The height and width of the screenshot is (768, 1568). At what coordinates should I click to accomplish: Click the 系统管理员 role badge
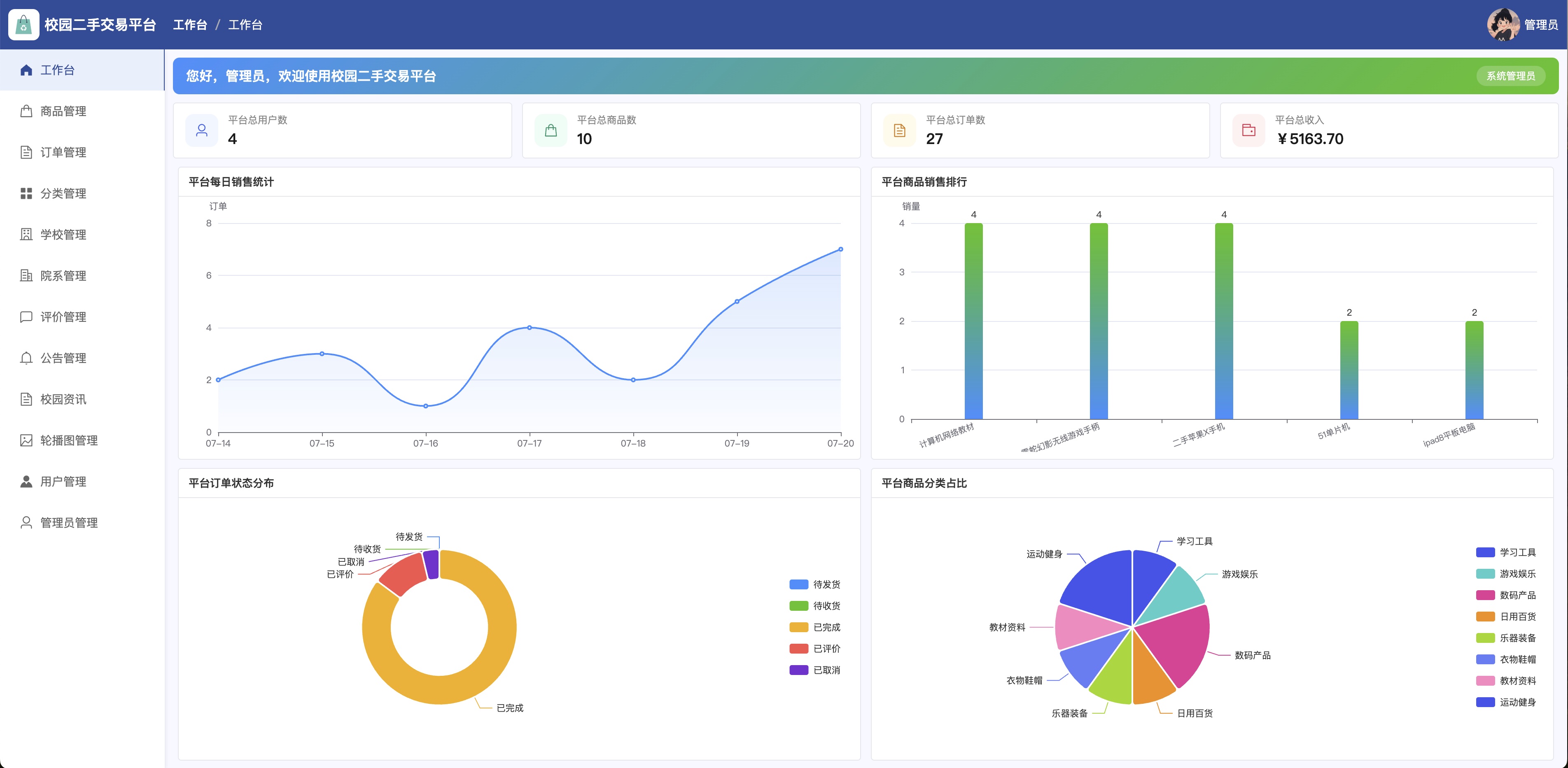coord(1511,76)
